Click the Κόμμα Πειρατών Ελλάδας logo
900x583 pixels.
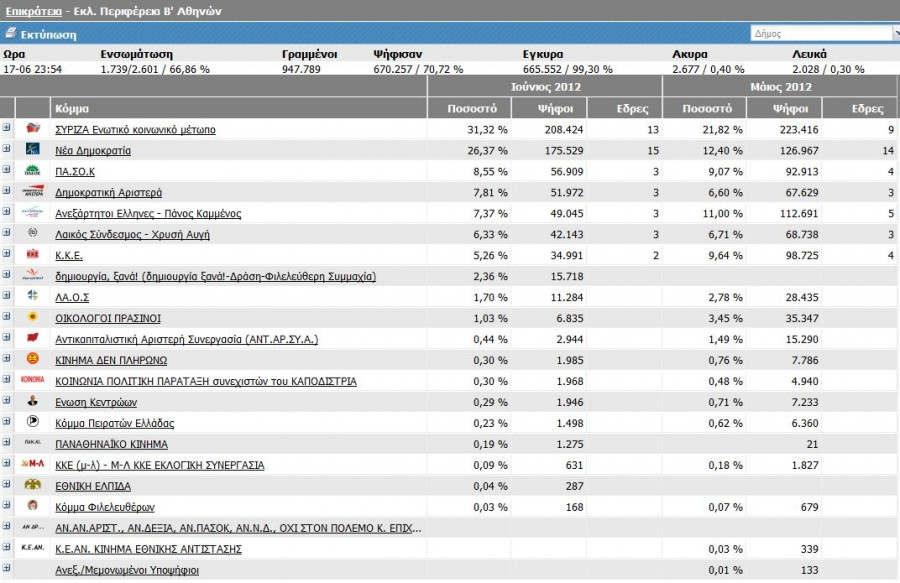[x=33, y=423]
